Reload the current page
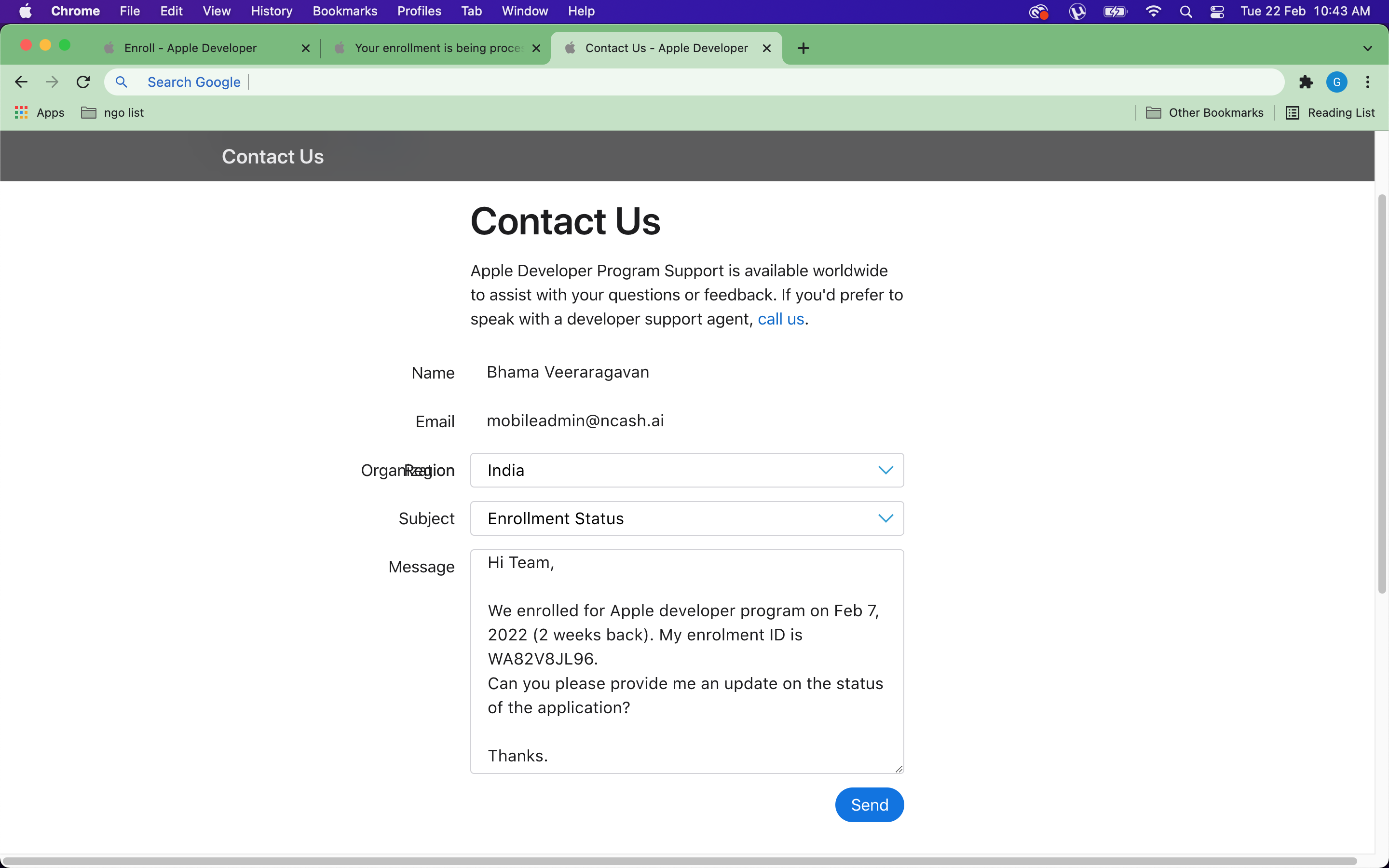Viewport: 1389px width, 868px height. pos(83,82)
